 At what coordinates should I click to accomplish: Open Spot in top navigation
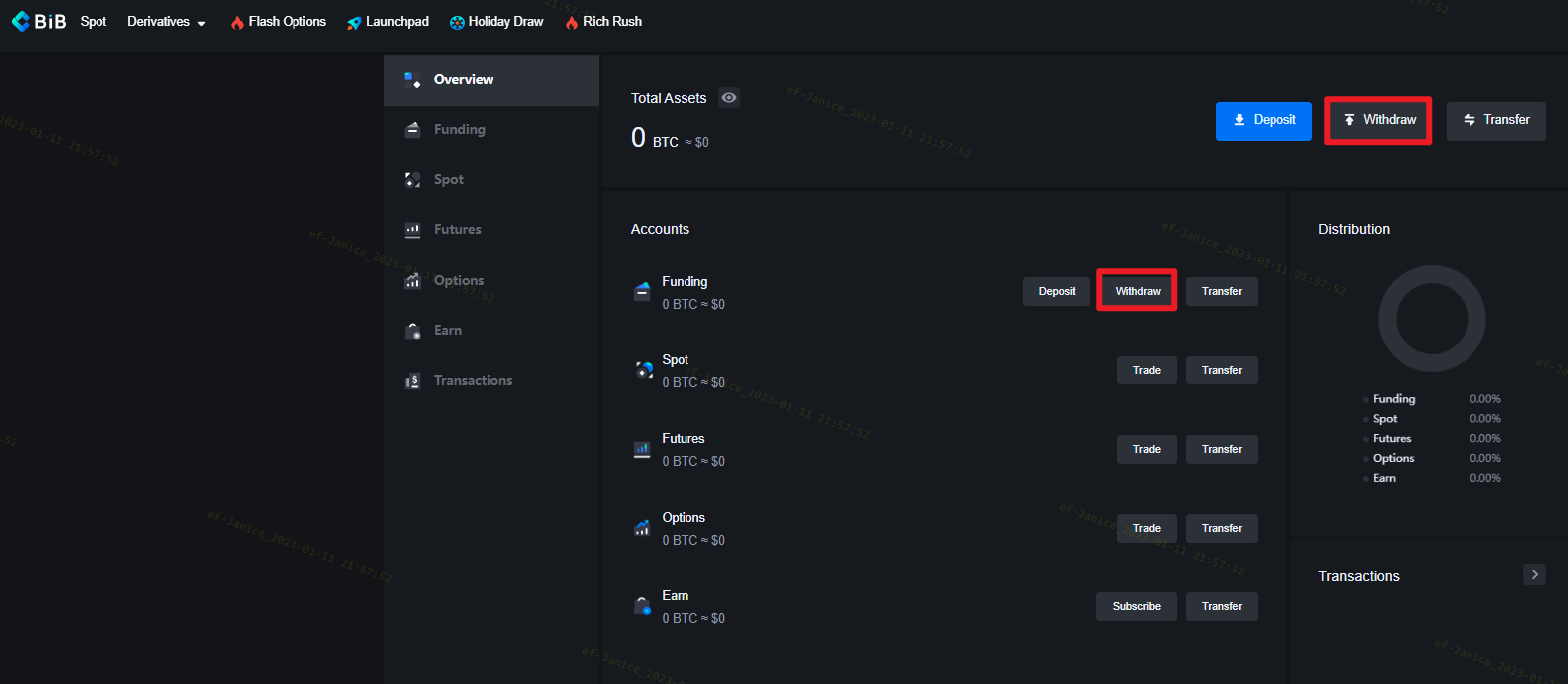94,21
